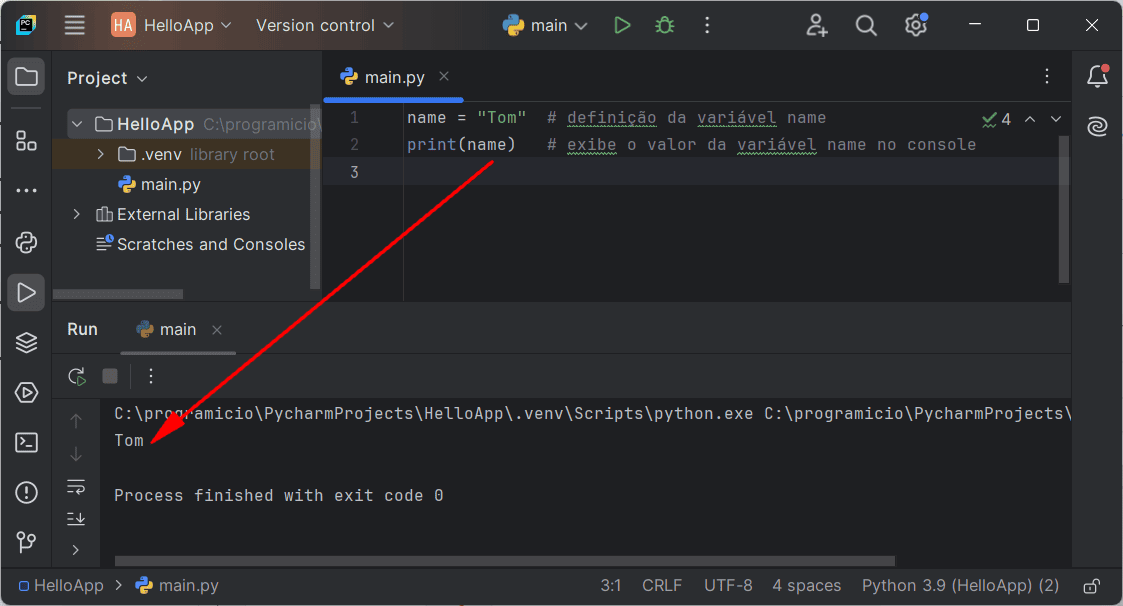Viewport: 1123px width, 606px height.
Task: Click the stop process button
Action: click(110, 376)
